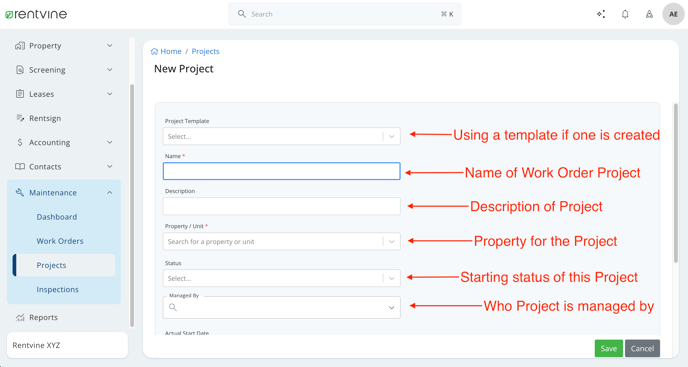Open the AE user avatar menu
The width and height of the screenshot is (688, 367).
673,14
